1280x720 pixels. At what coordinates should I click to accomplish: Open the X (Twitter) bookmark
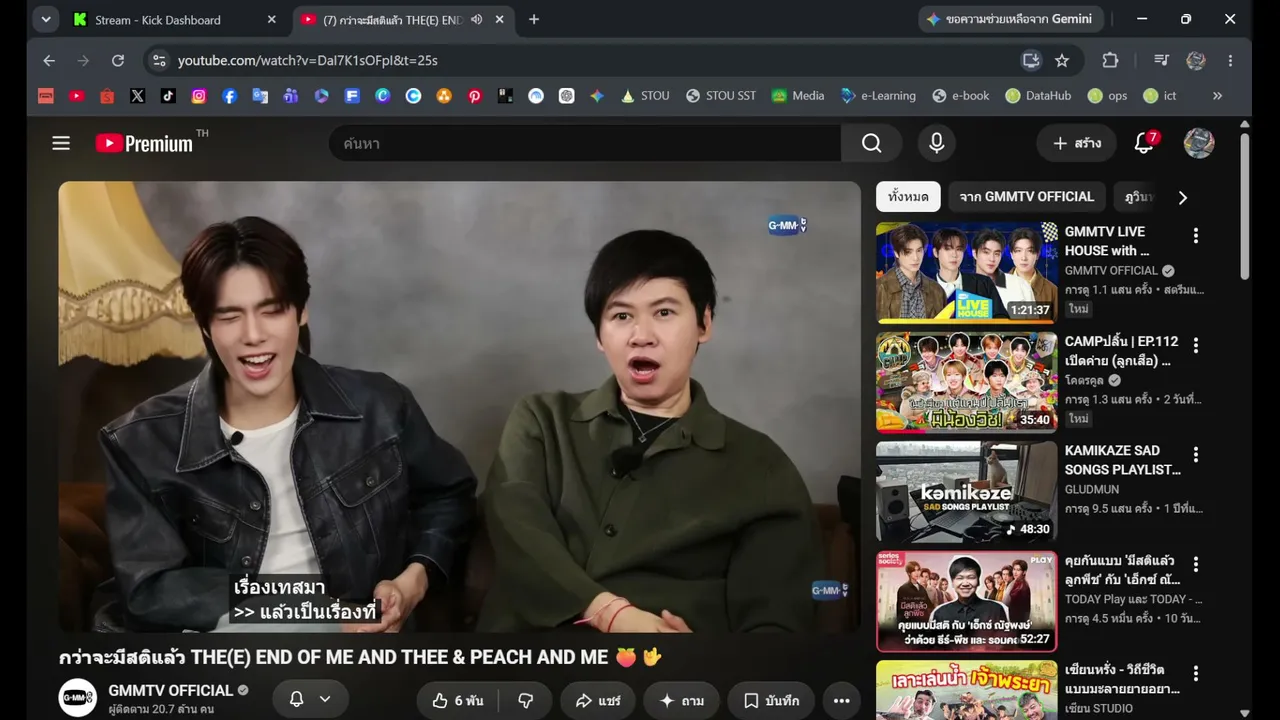coord(138,96)
